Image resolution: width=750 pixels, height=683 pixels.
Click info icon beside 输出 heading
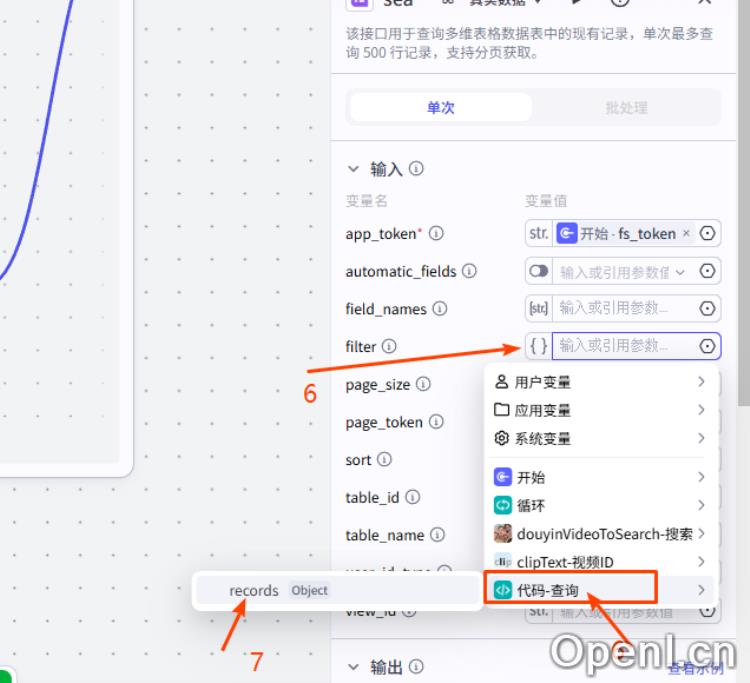click(416, 666)
